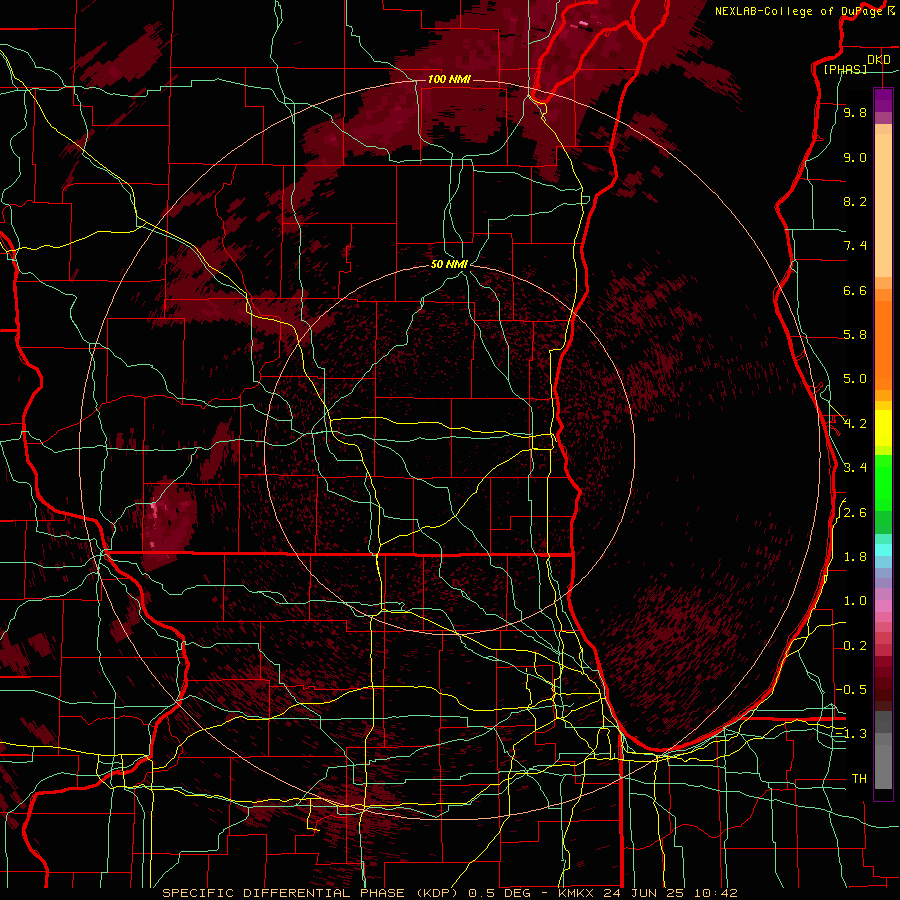
Task: Pick the light peach segment of color bar
Action: [883, 207]
